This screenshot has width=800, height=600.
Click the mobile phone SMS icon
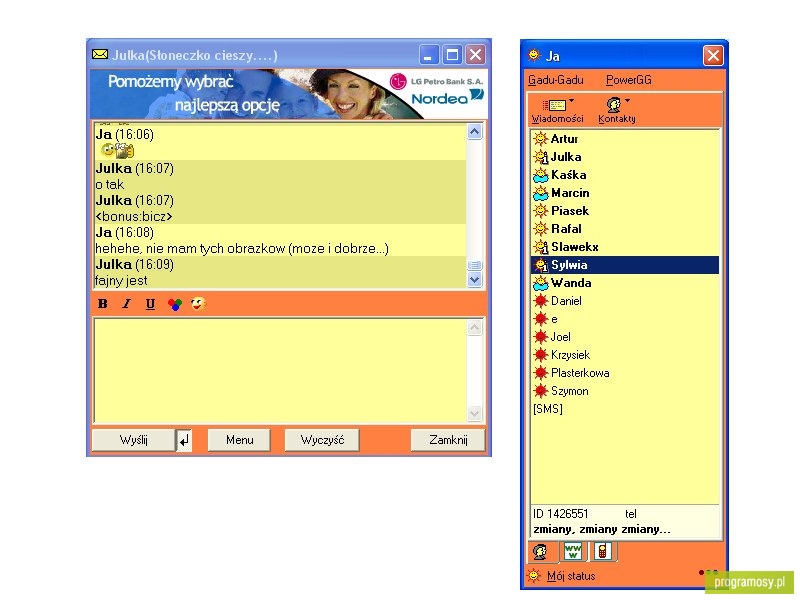click(603, 551)
